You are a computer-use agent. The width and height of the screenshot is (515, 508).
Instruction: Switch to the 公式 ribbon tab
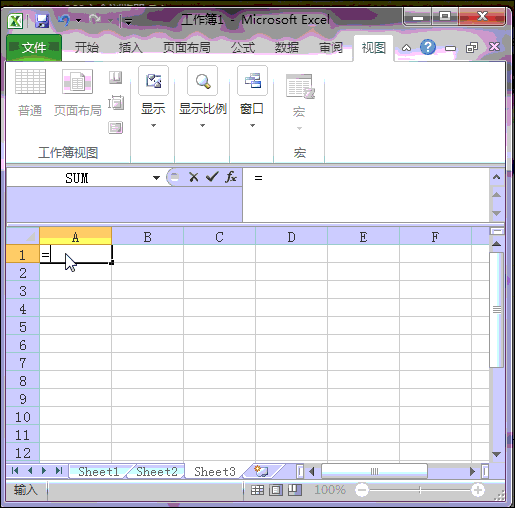point(243,47)
